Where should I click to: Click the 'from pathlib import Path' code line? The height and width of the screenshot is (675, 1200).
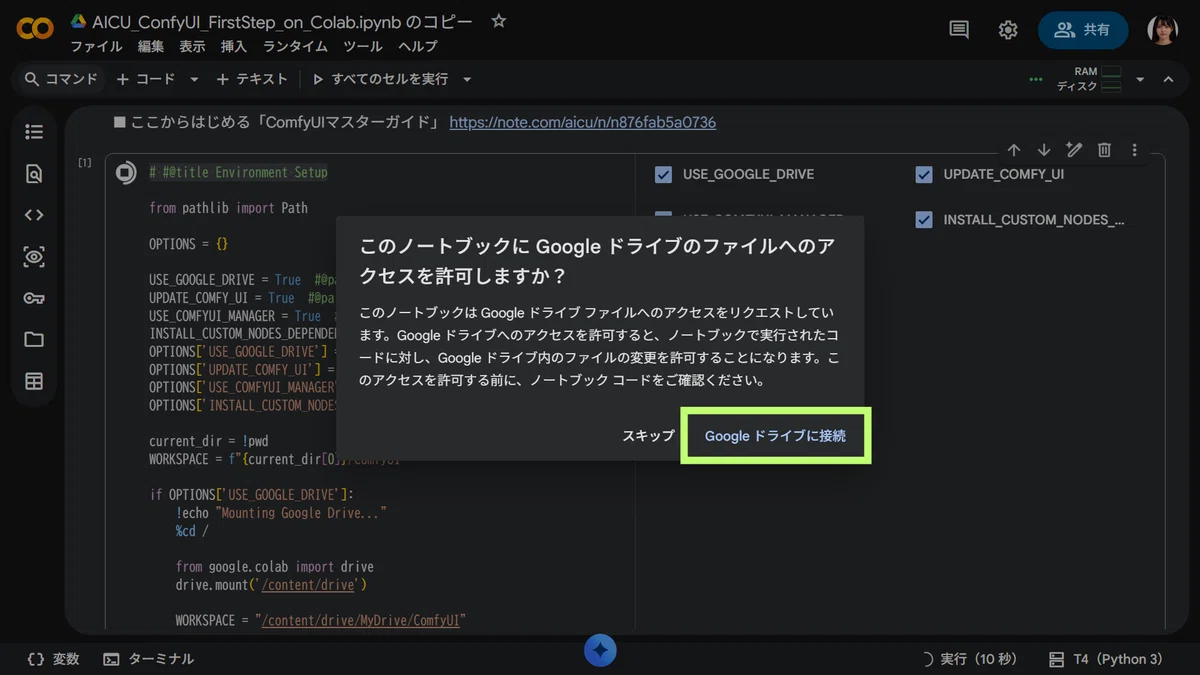[228, 208]
